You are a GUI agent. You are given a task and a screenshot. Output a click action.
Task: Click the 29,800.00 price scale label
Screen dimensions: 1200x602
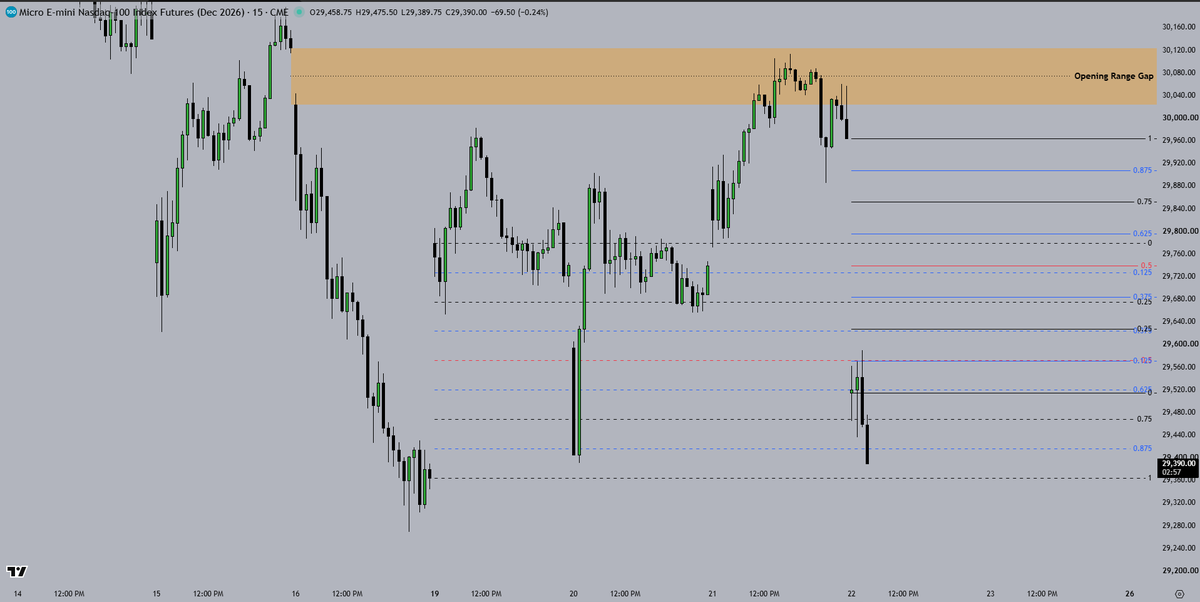click(1180, 231)
